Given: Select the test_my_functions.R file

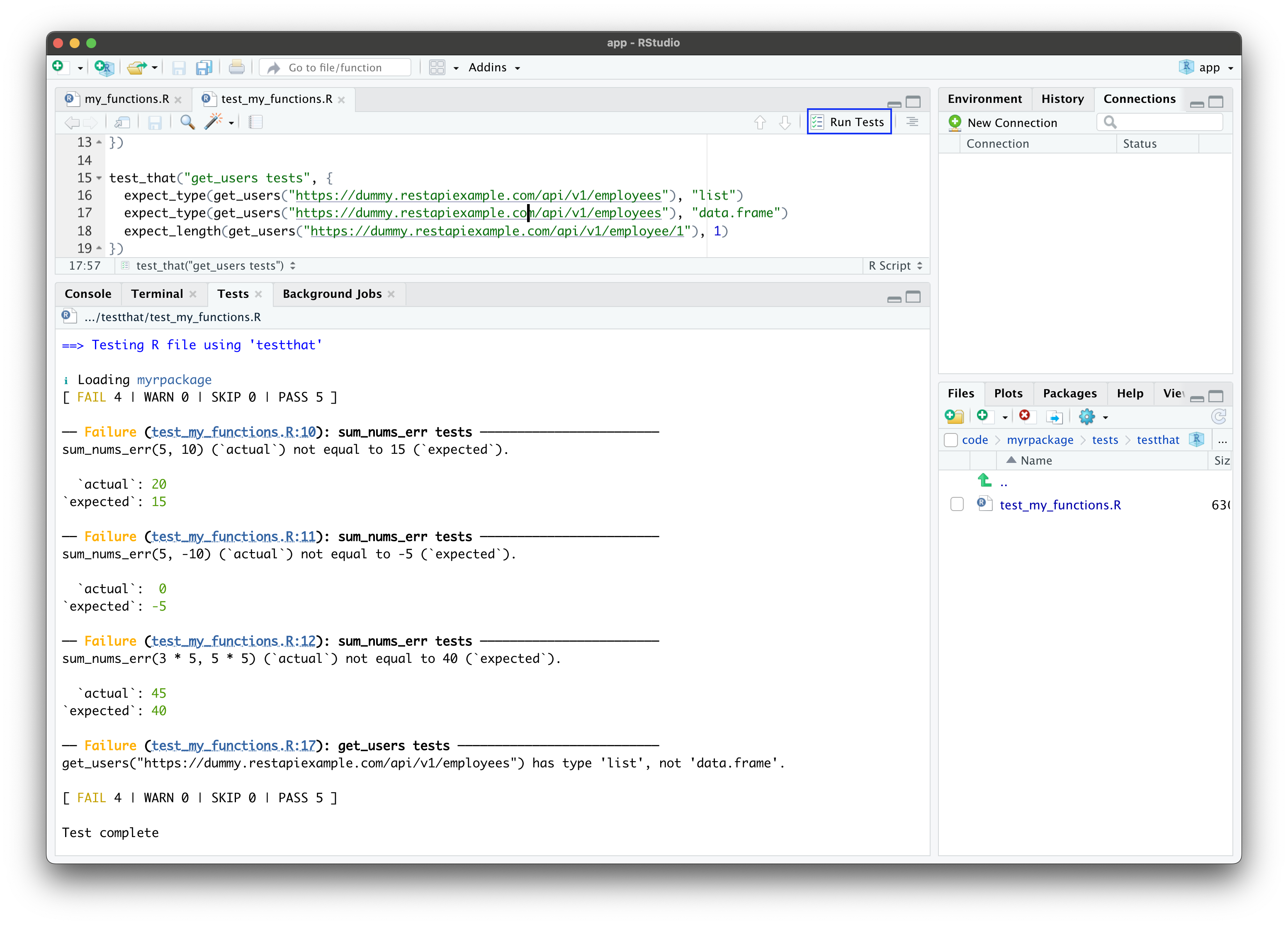Looking at the screenshot, I should (x=1060, y=505).
